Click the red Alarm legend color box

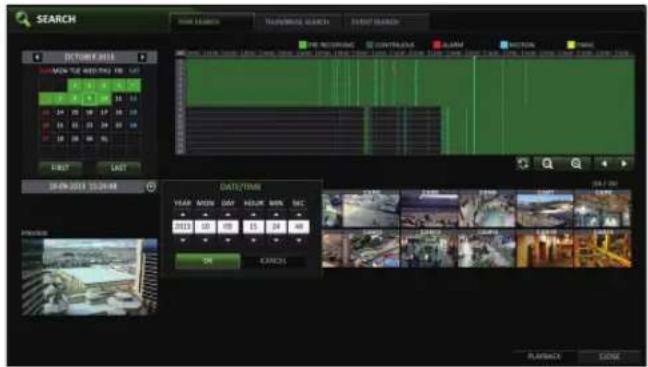(x=437, y=45)
